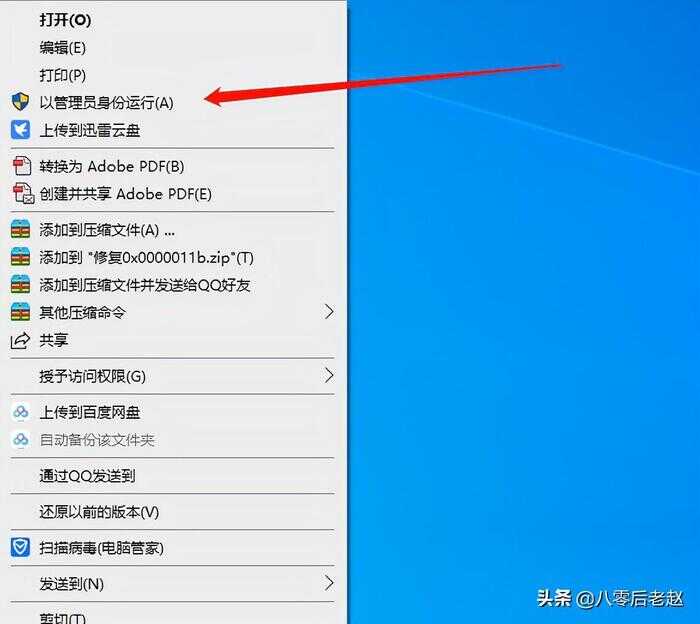Choose 编辑(E) menu entry
This screenshot has width=700, height=624.
[x=62, y=47]
